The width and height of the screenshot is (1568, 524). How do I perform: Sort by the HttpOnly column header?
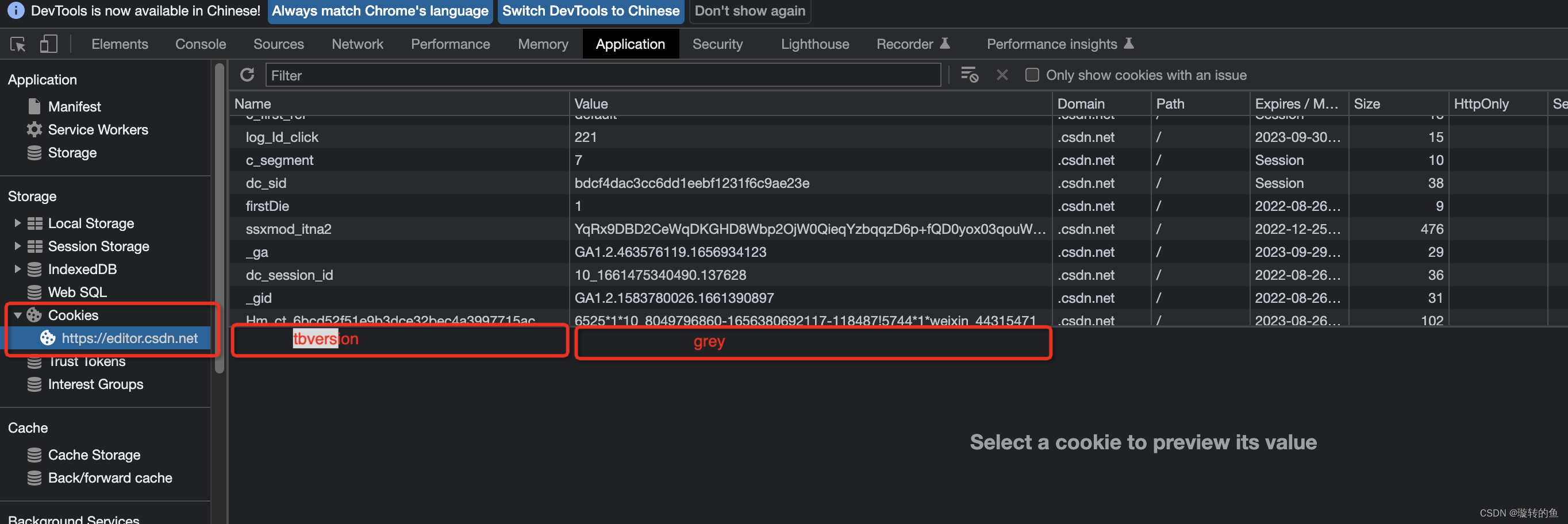point(1497,103)
